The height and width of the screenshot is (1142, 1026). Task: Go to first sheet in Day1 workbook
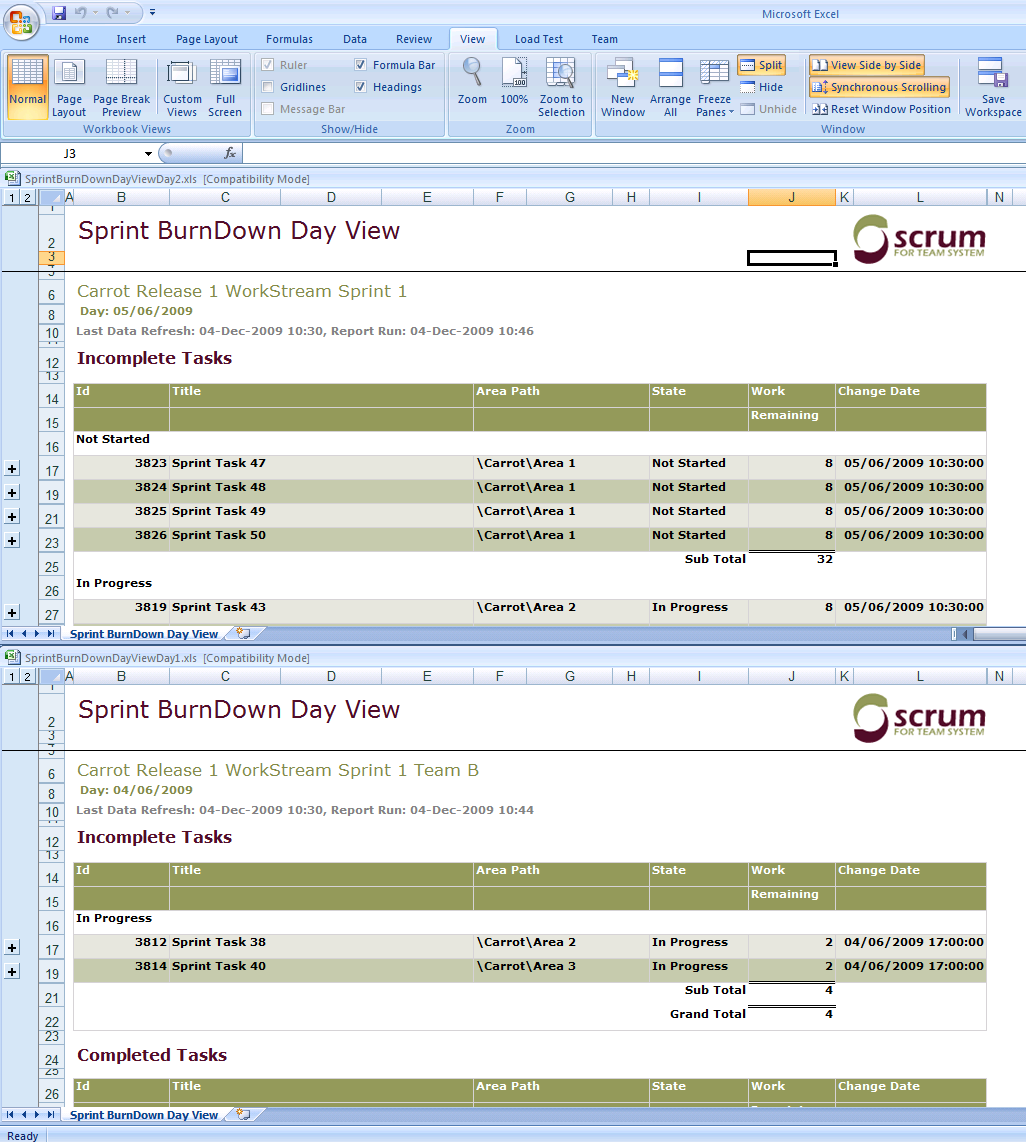pos(10,1114)
